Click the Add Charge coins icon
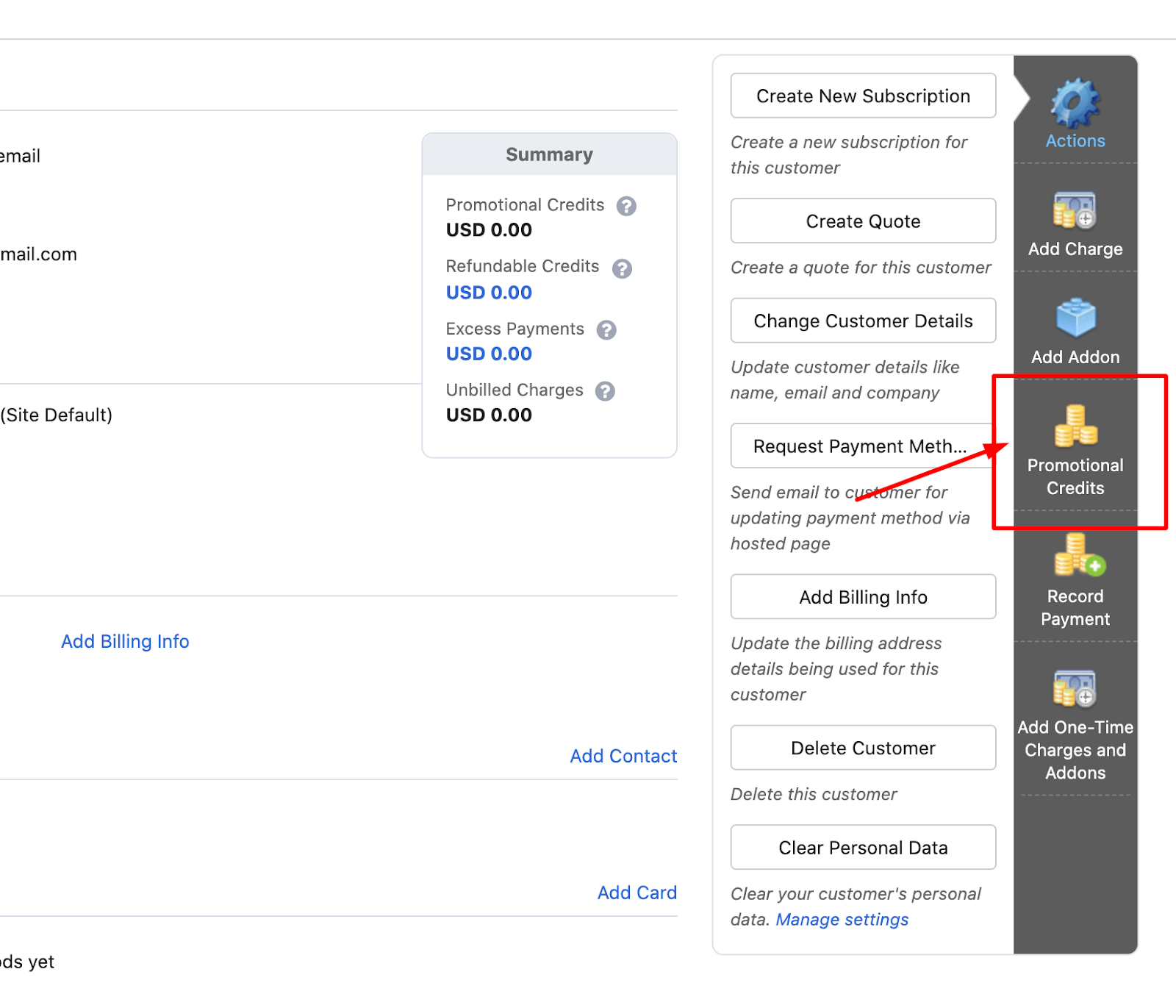The height and width of the screenshot is (1008, 1176). click(1075, 211)
